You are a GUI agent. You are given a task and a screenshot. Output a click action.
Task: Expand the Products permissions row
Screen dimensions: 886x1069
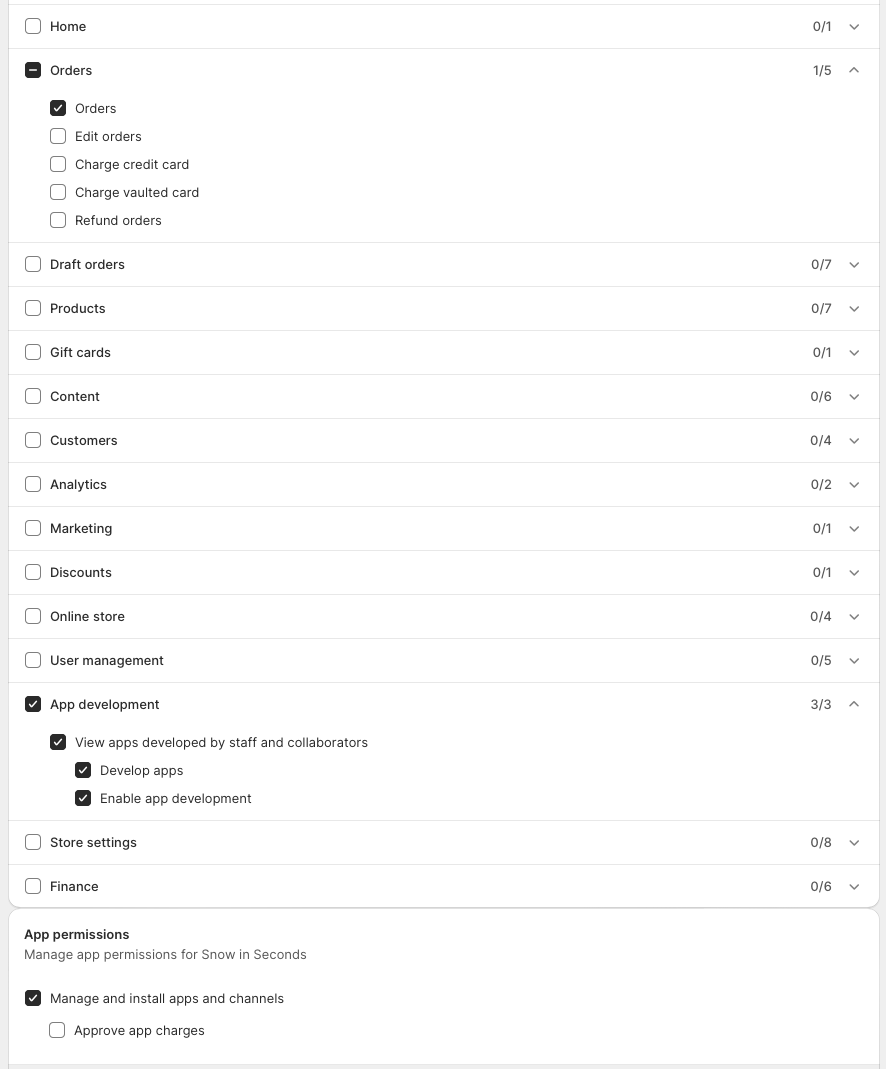coord(854,309)
